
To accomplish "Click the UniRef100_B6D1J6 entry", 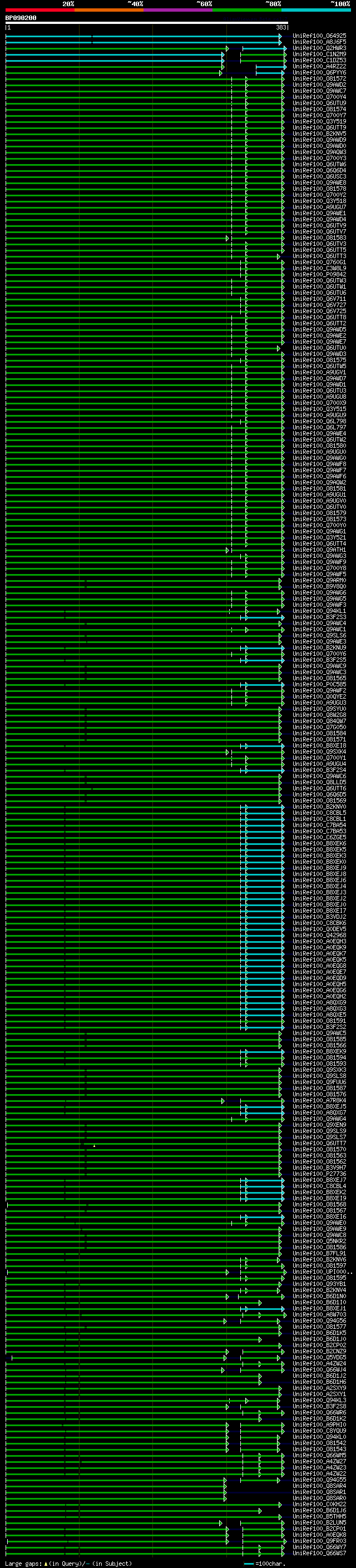I will click(319, 1510).
